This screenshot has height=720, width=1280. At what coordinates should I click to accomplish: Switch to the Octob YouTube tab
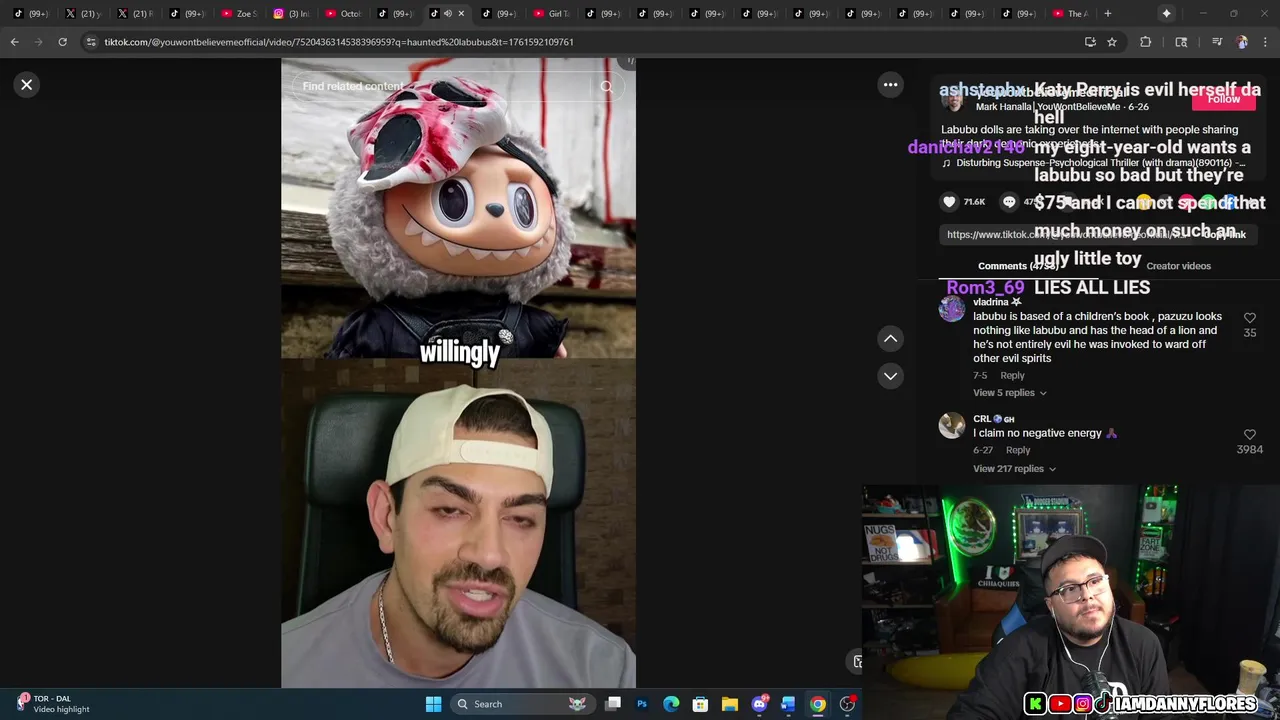[345, 14]
